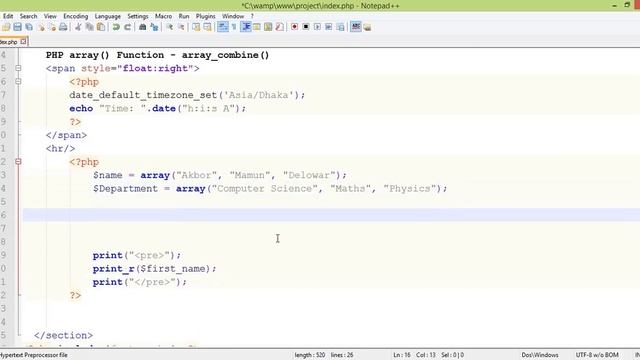Click the Save All toolbar icon
Viewport: 640px width, 360px height.
(x=29, y=27)
